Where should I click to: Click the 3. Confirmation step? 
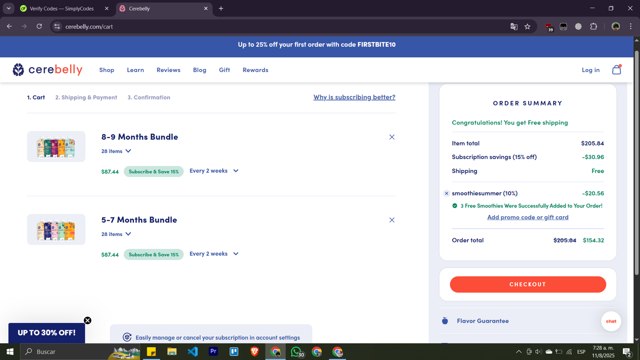point(149,97)
